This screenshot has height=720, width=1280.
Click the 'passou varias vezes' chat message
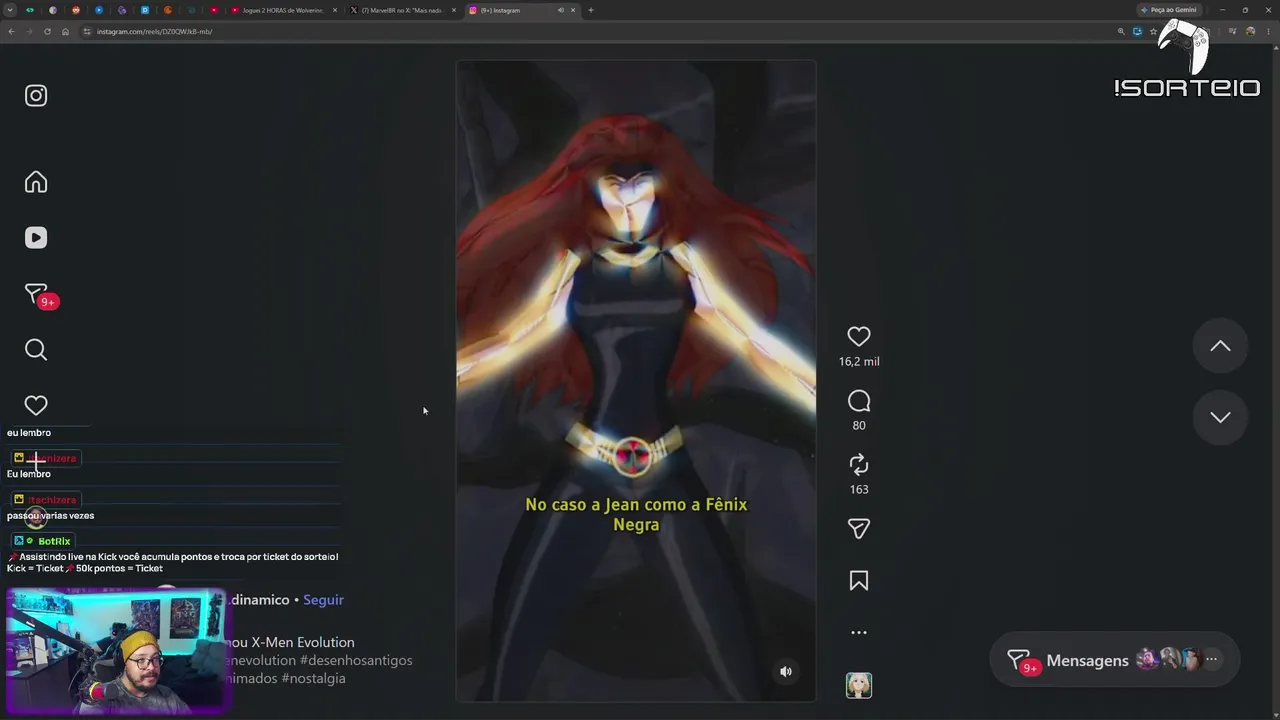tap(50, 516)
